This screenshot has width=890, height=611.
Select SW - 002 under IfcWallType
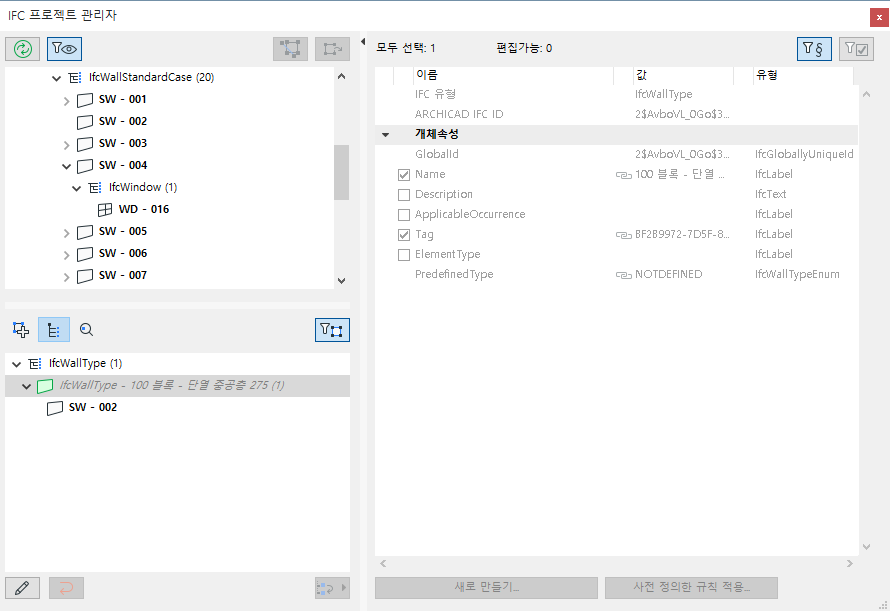93,407
